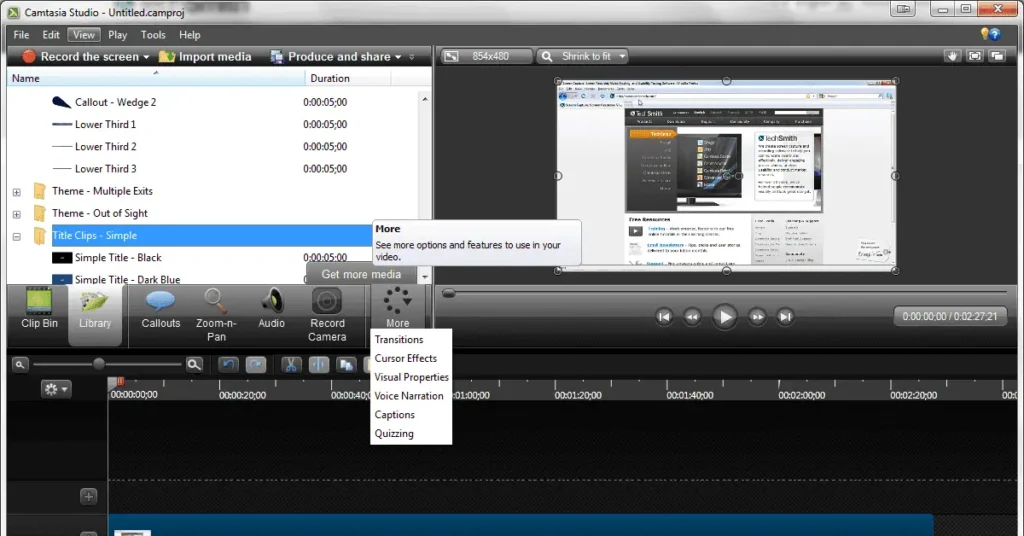This screenshot has height=536, width=1024.
Task: Click the library scroll-down arrow
Action: click(x=424, y=277)
